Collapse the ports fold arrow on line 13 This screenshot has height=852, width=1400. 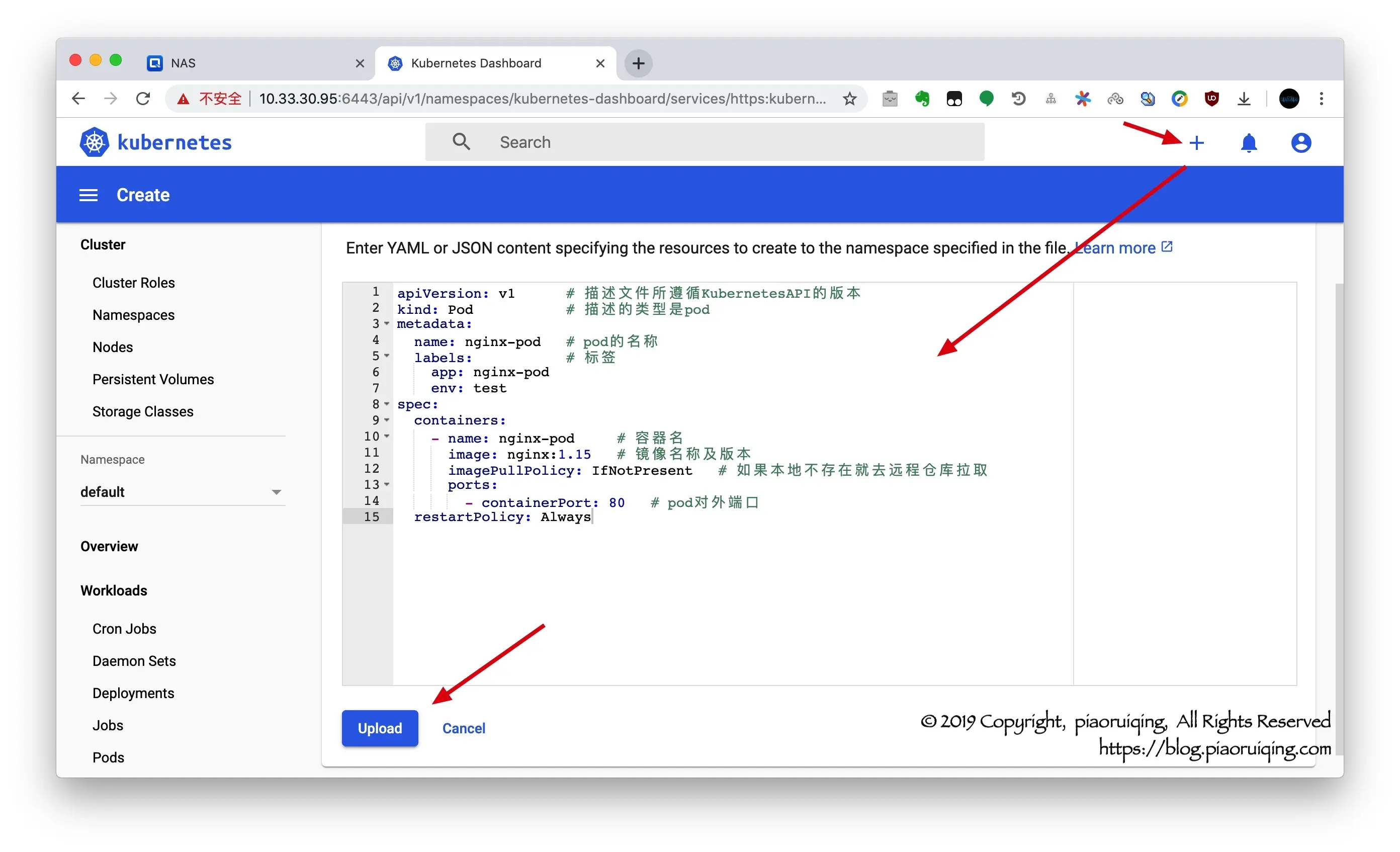coord(387,484)
